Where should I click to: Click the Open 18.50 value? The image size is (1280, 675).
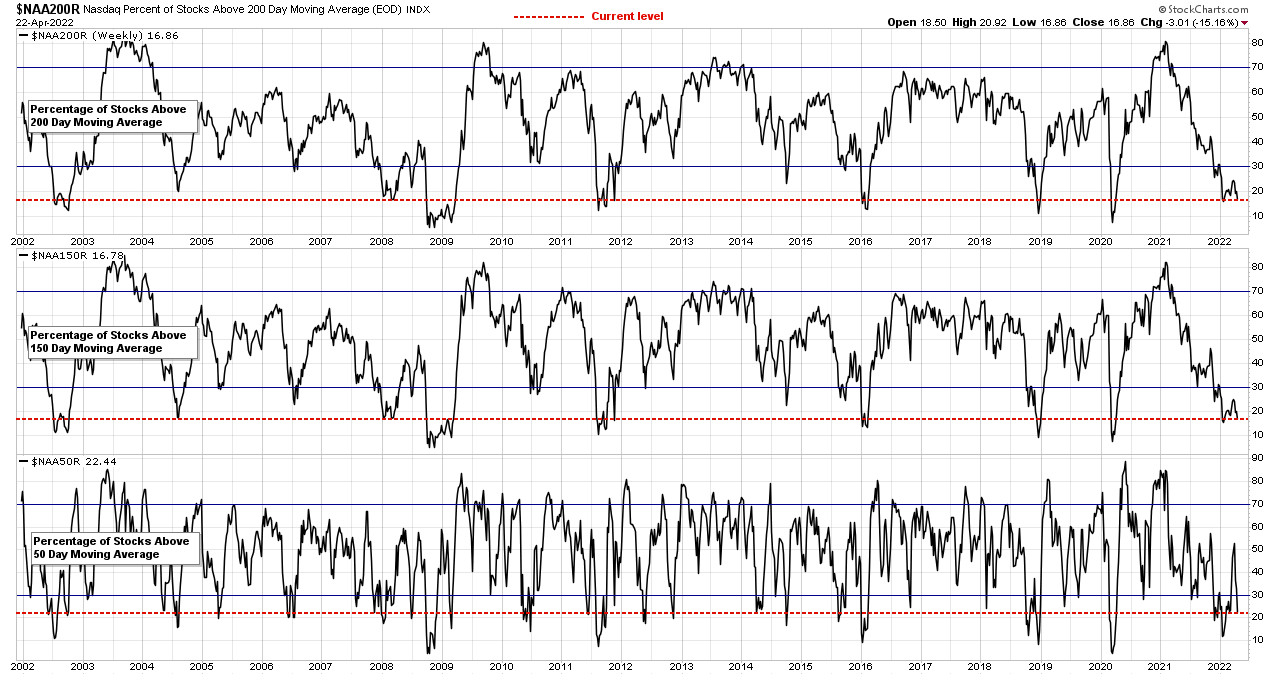pyautogui.click(x=915, y=23)
